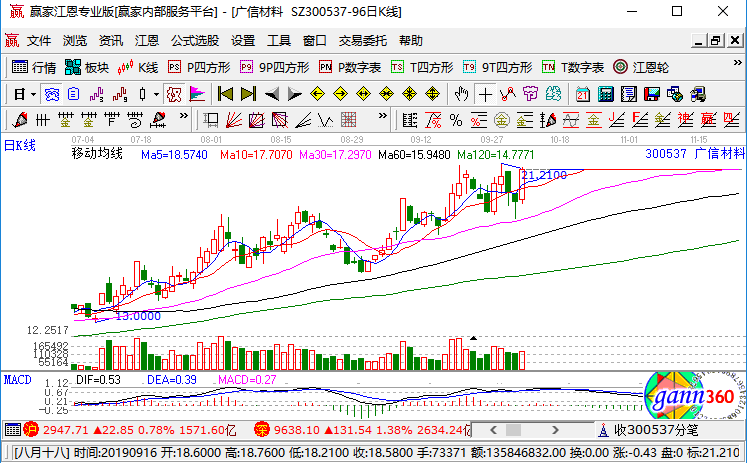This screenshot has height=463, width=747.
Task: Select the red Gann fan tool
Action: (x=233, y=120)
